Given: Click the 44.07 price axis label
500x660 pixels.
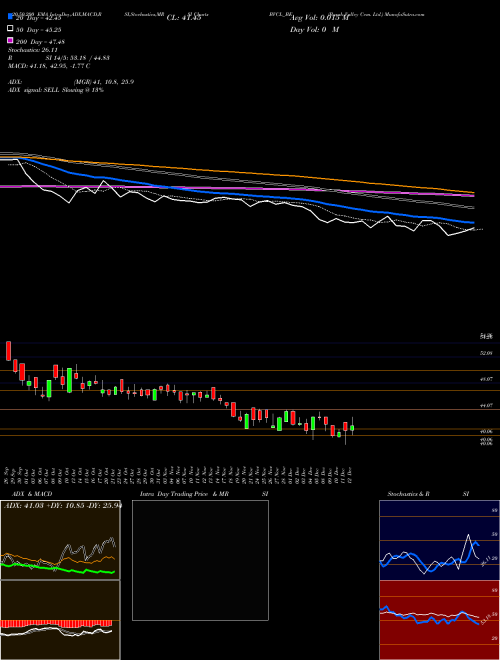Looking at the screenshot, I should coord(486,405).
